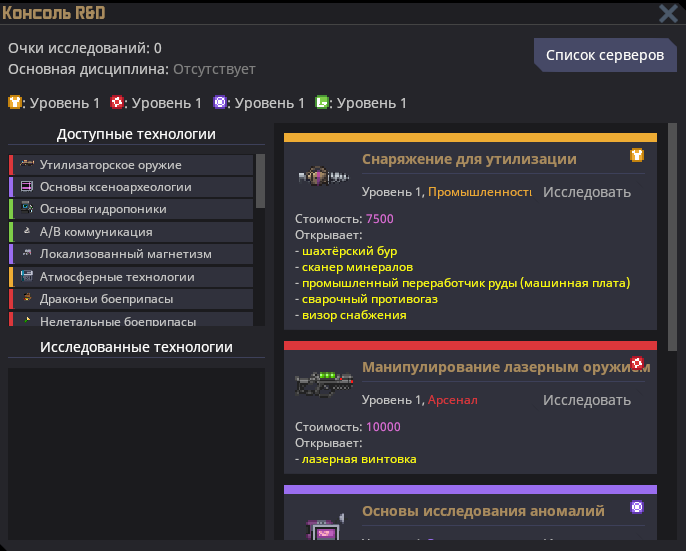Click the available technologies list scrollbar
686x551 pixels.
[261, 180]
